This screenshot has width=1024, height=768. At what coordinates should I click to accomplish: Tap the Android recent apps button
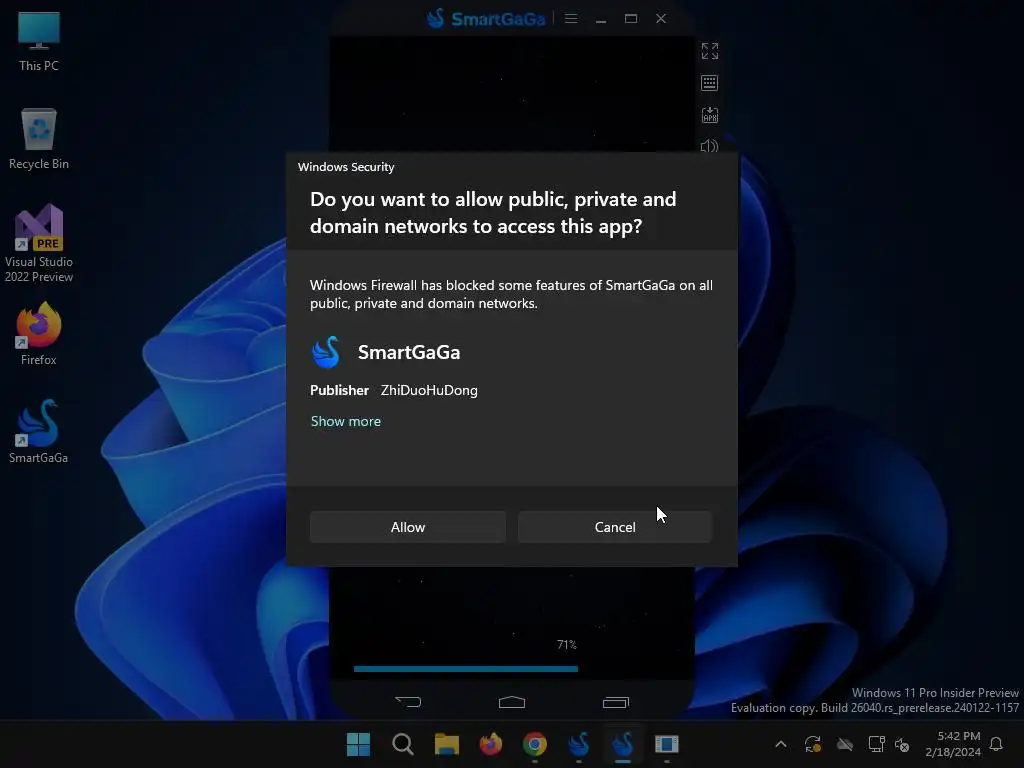point(615,702)
